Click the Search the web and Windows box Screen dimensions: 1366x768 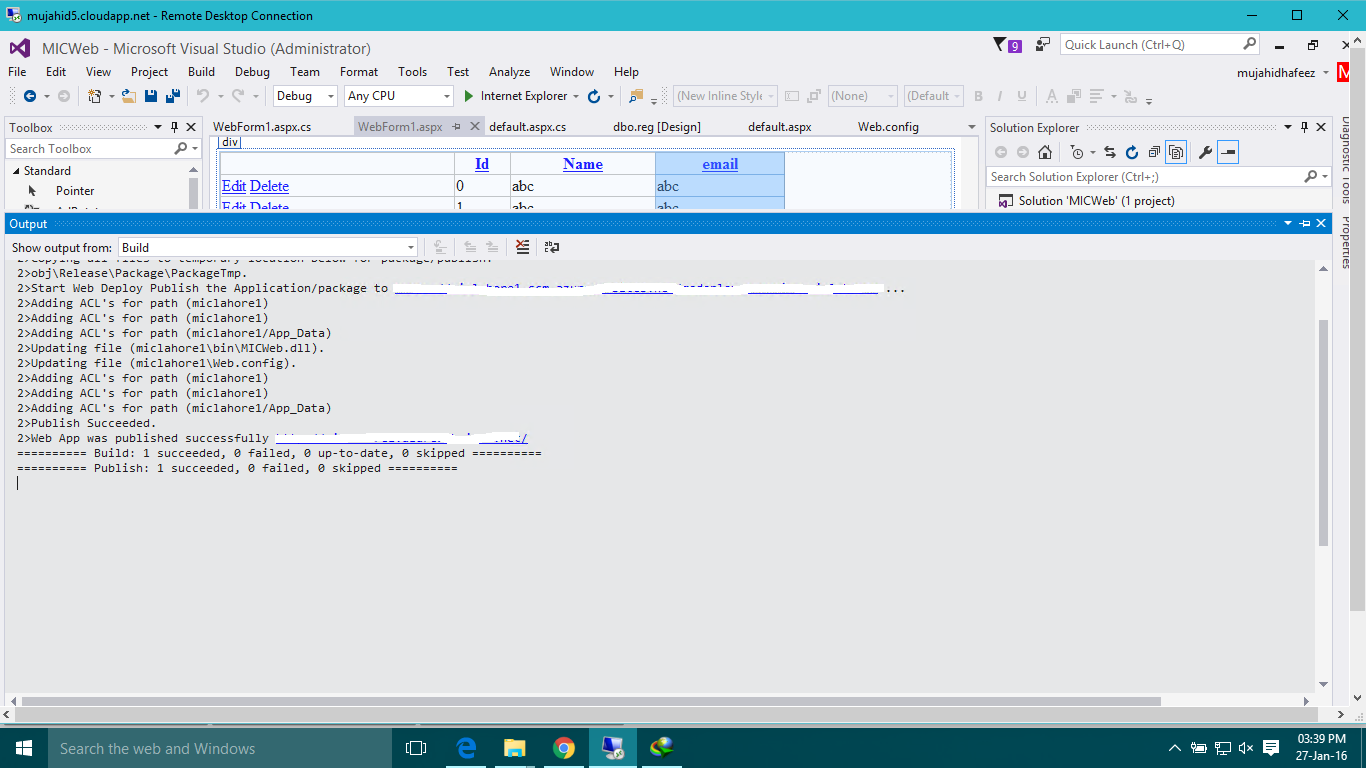pos(219,748)
